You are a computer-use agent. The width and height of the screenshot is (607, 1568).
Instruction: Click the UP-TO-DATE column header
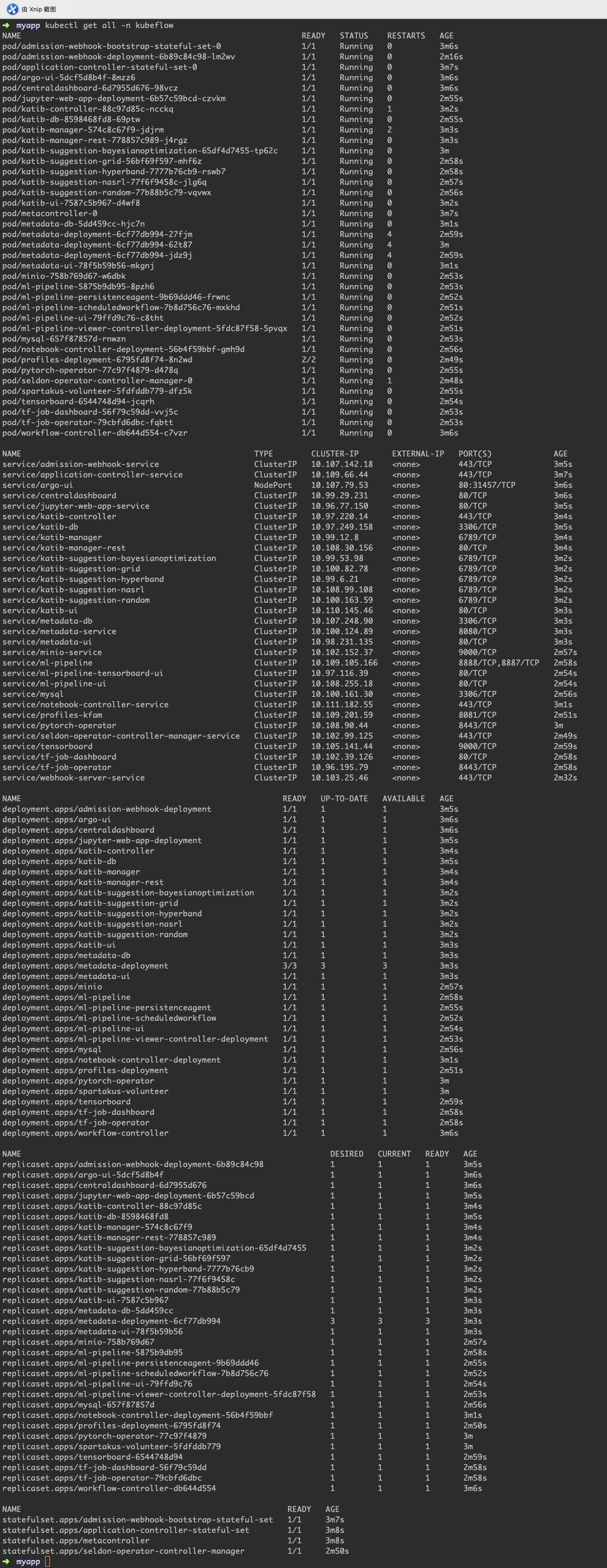[344, 798]
